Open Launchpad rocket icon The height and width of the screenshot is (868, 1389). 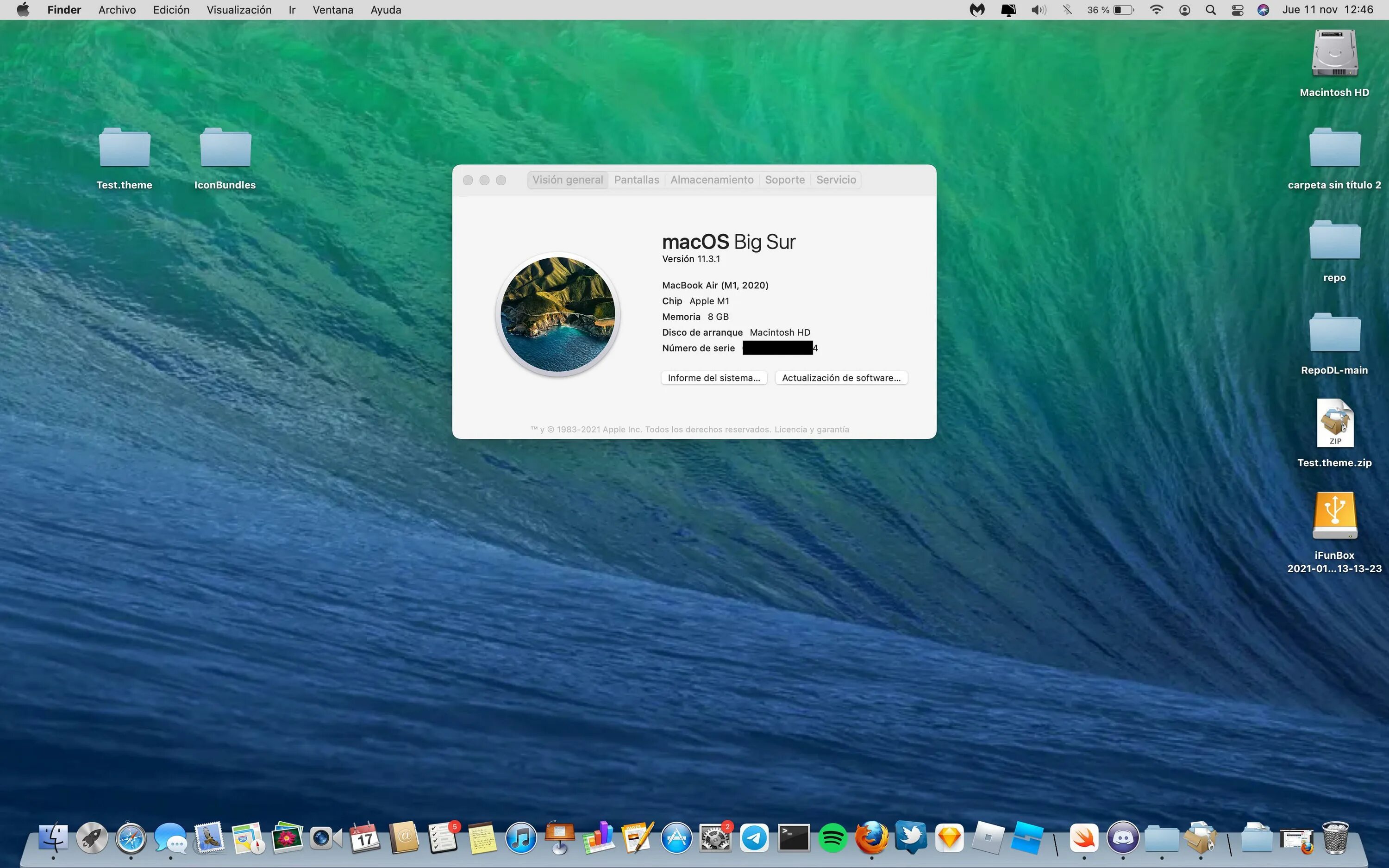92,838
